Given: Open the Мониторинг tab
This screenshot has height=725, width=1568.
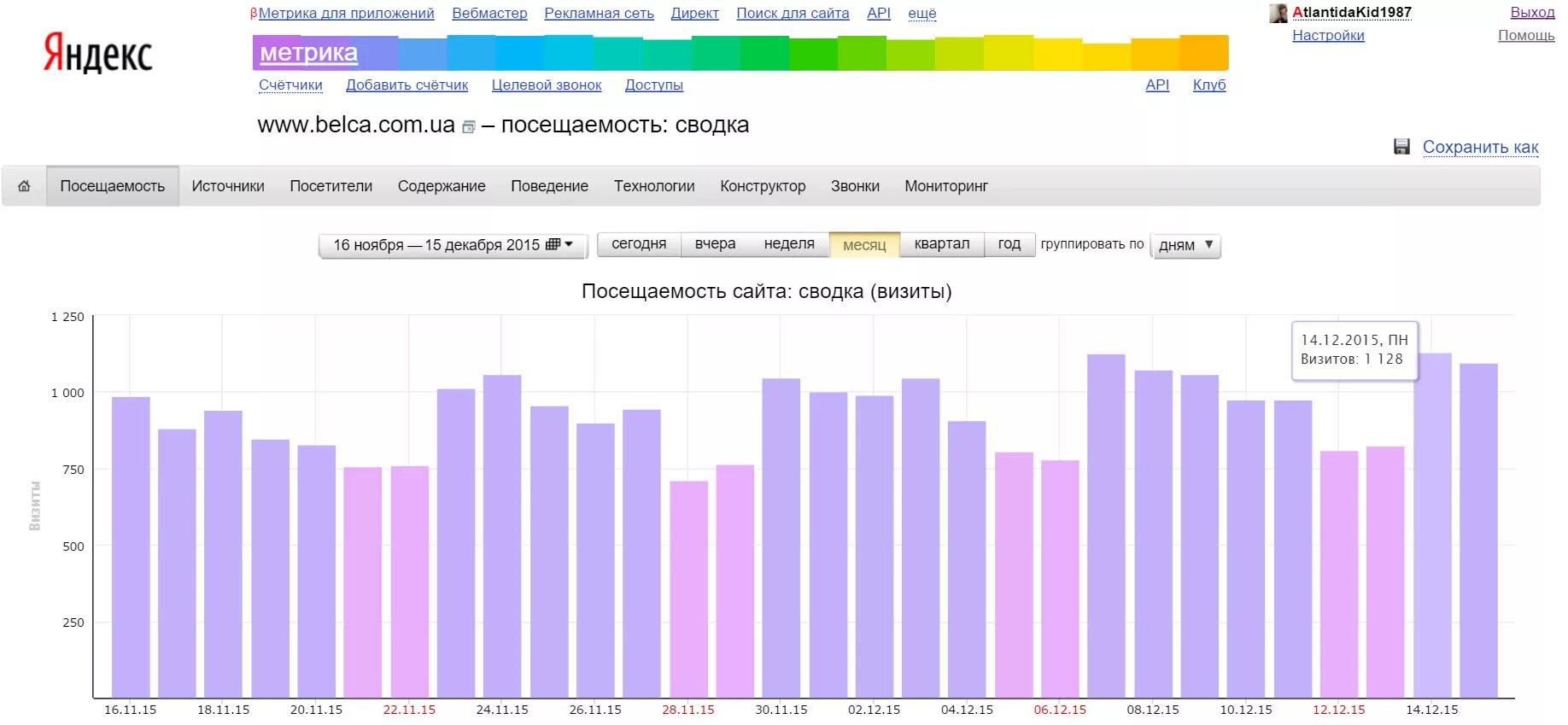Looking at the screenshot, I should coord(946,186).
